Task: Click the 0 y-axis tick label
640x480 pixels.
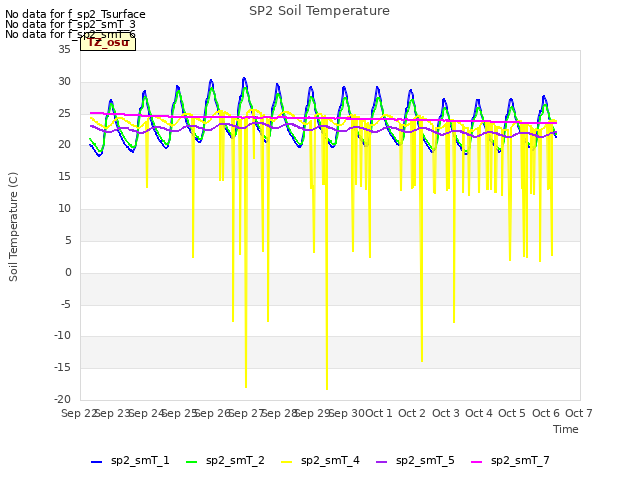Action: click(68, 272)
